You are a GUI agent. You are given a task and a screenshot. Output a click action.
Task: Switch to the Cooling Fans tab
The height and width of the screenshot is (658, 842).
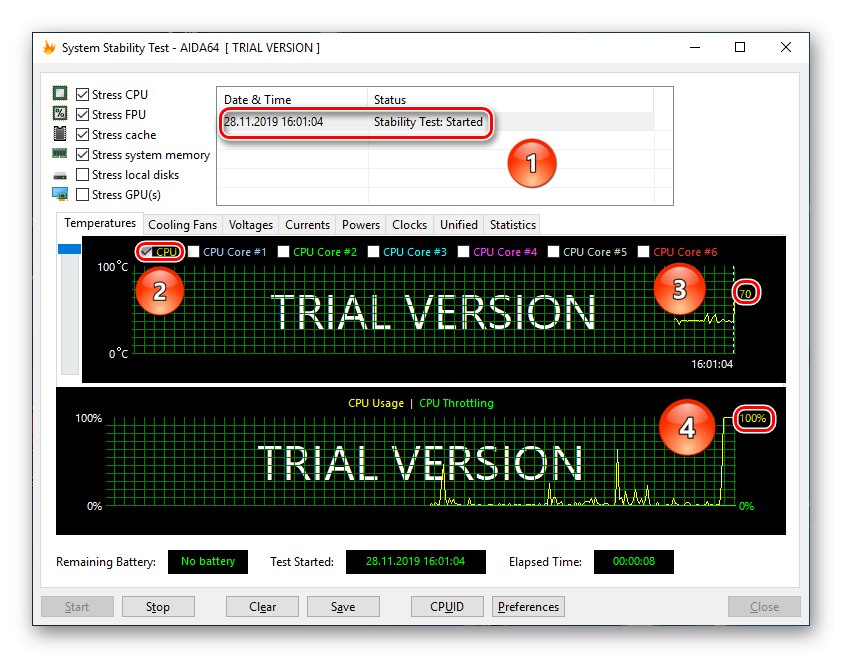coord(183,225)
